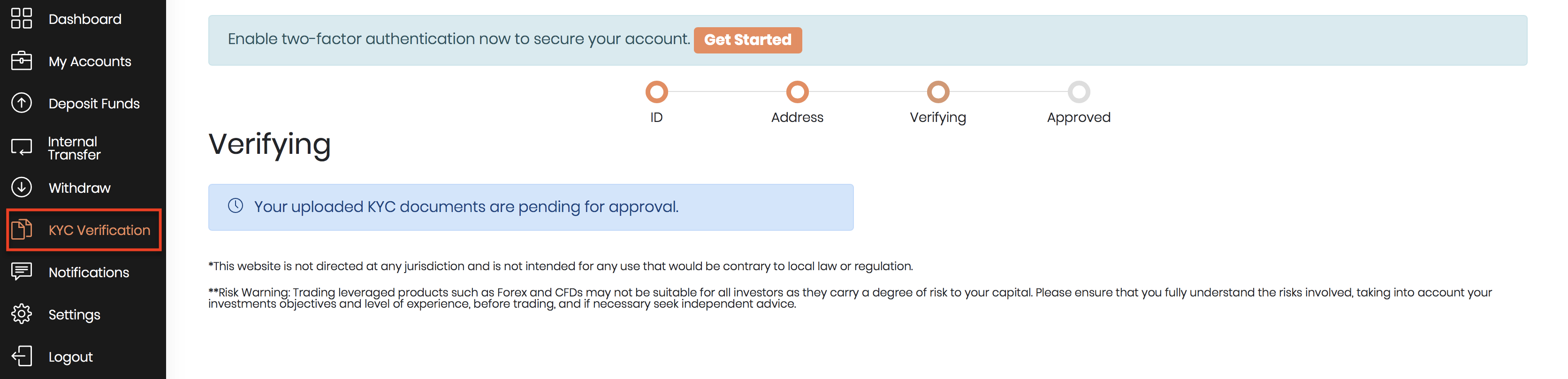Screen dimensions: 1568x379
Task: Open the Dashboard menu item
Action: coord(84,20)
